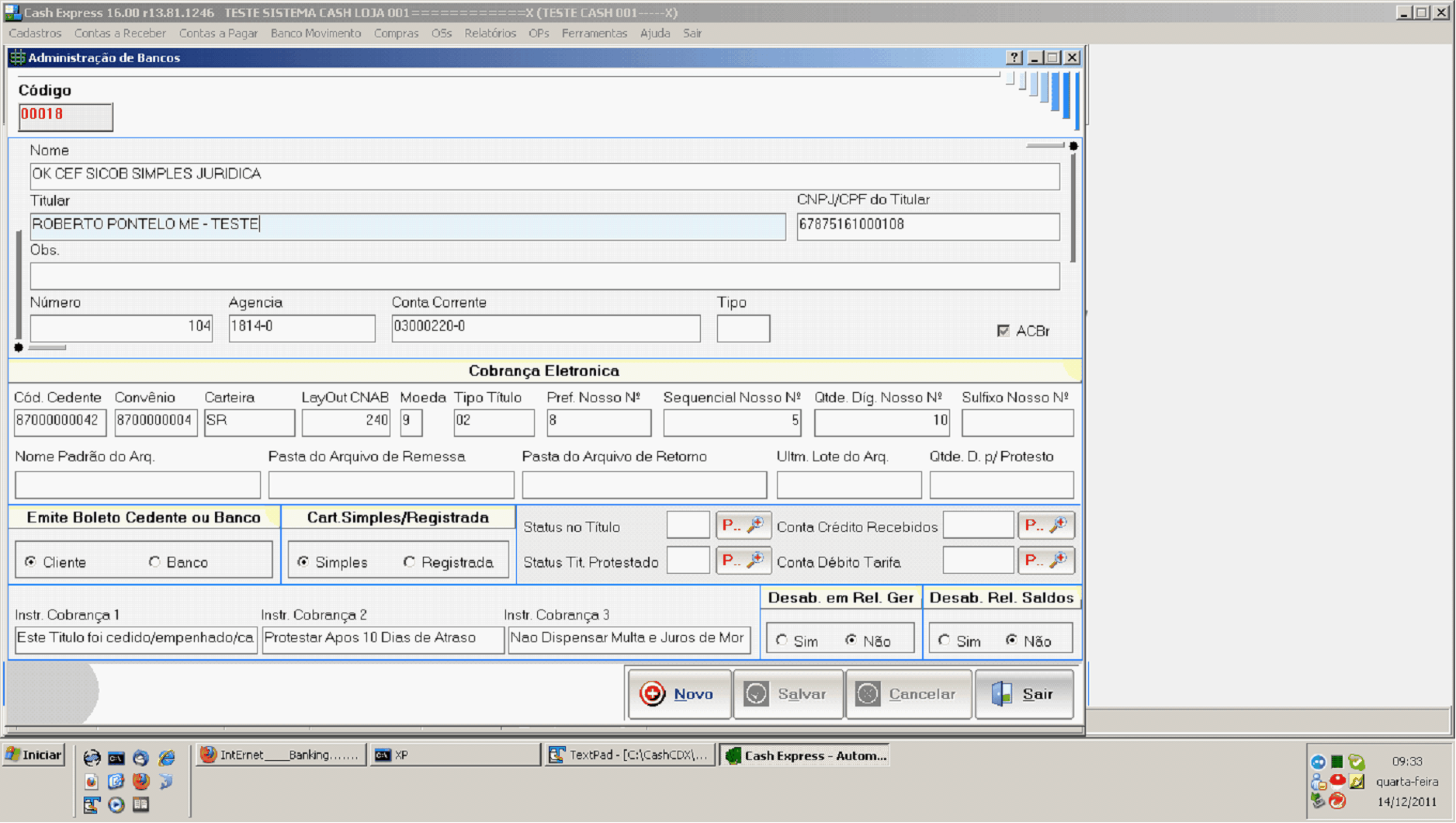Launch Internet Explorer from the quick launch bar
Screen dimensions: 1456x823
pyautogui.click(x=167, y=757)
